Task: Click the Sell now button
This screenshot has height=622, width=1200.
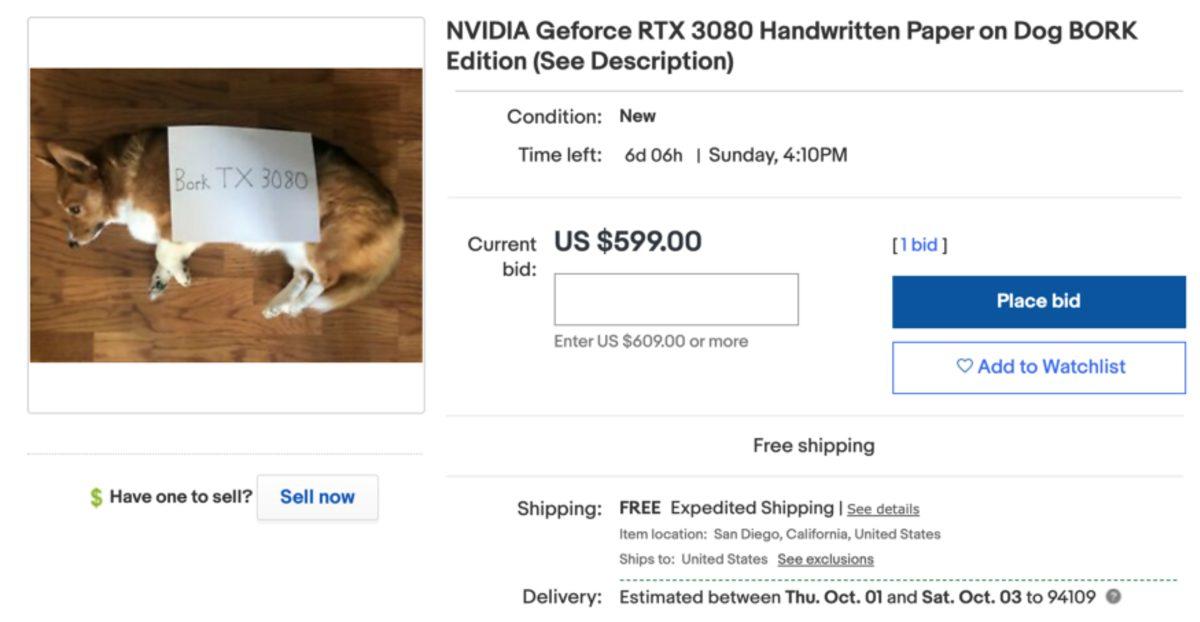Action: point(317,496)
